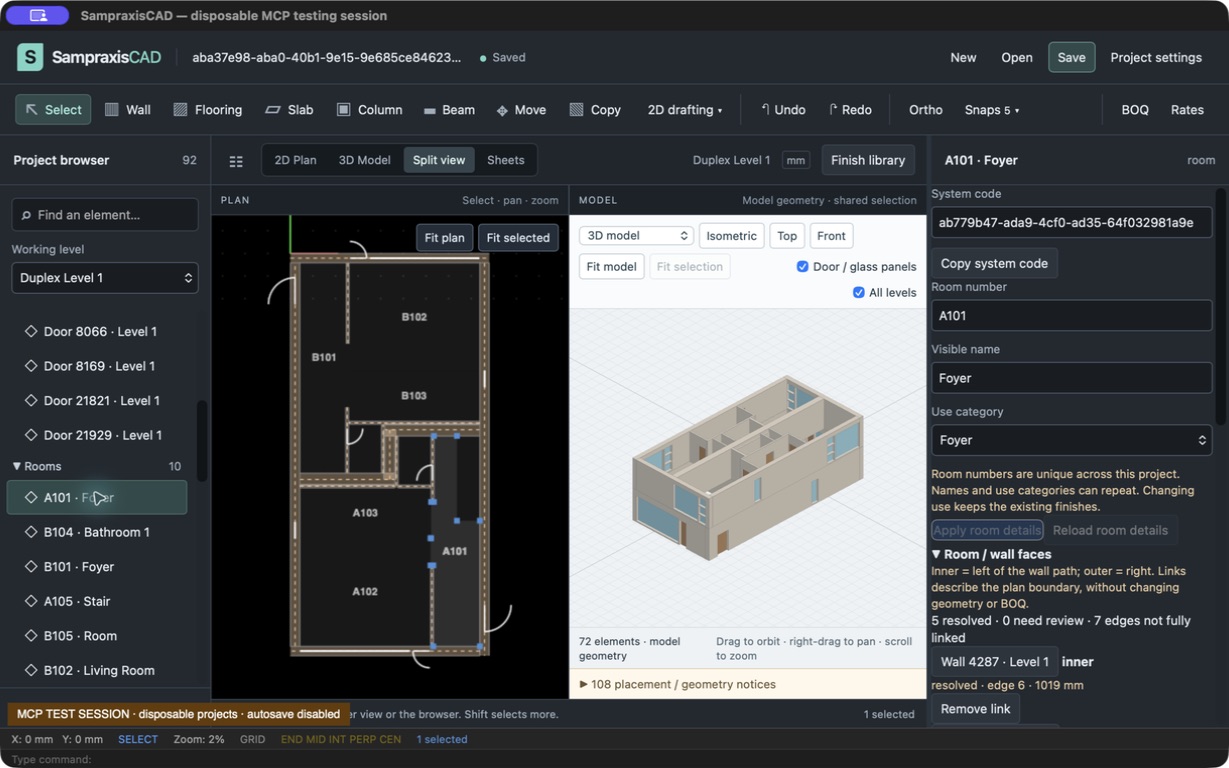This screenshot has height=768, width=1229.
Task: Open the Rates panel
Action: 1187,110
